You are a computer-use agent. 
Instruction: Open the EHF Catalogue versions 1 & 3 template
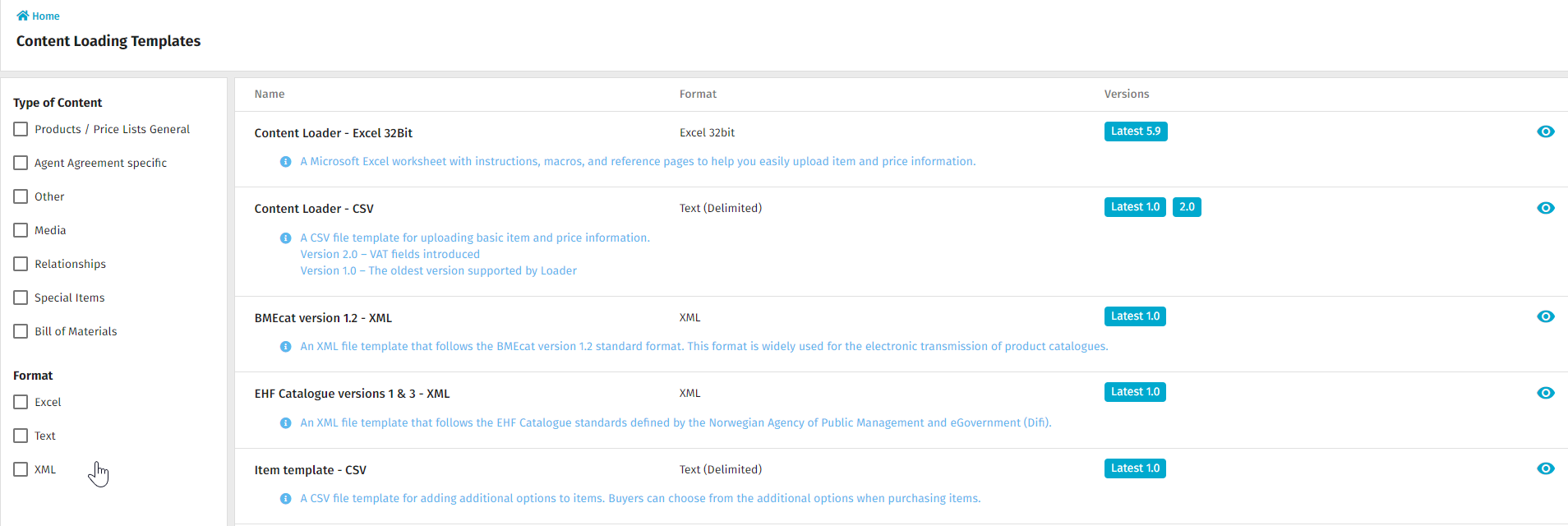coord(352,394)
